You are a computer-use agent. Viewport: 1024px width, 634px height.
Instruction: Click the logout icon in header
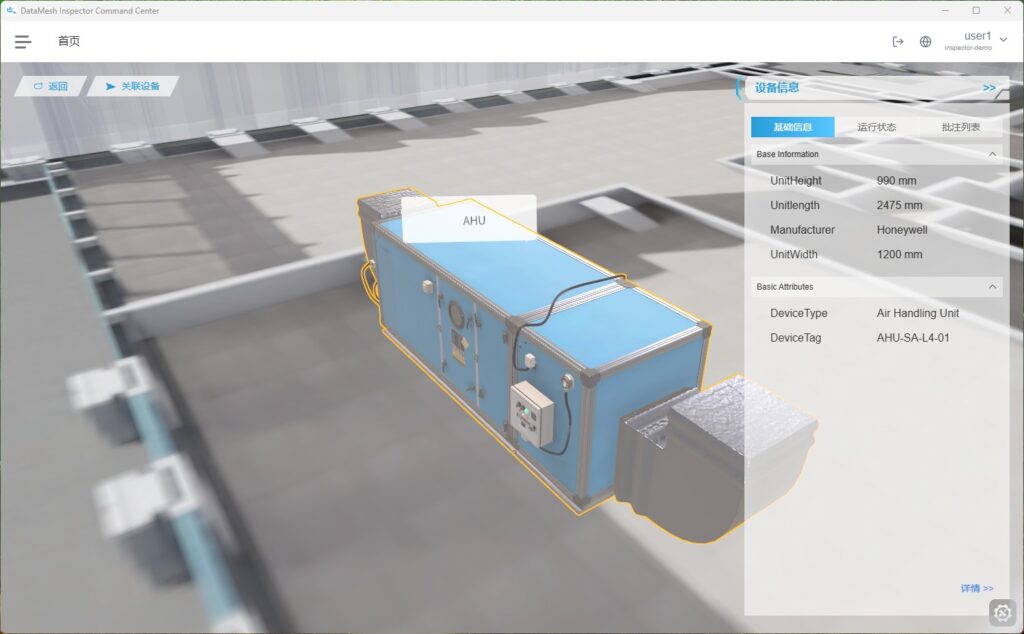point(897,42)
